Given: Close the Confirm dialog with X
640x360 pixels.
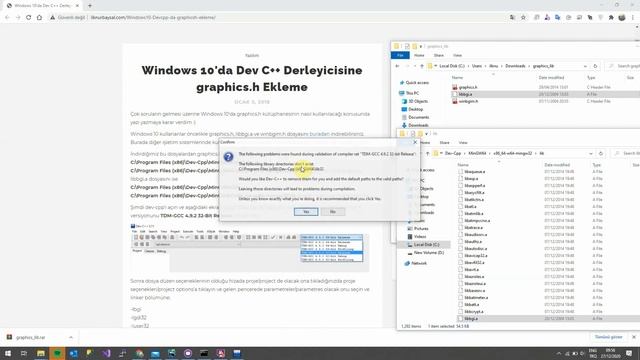Looking at the screenshot, I should pos(415,142).
